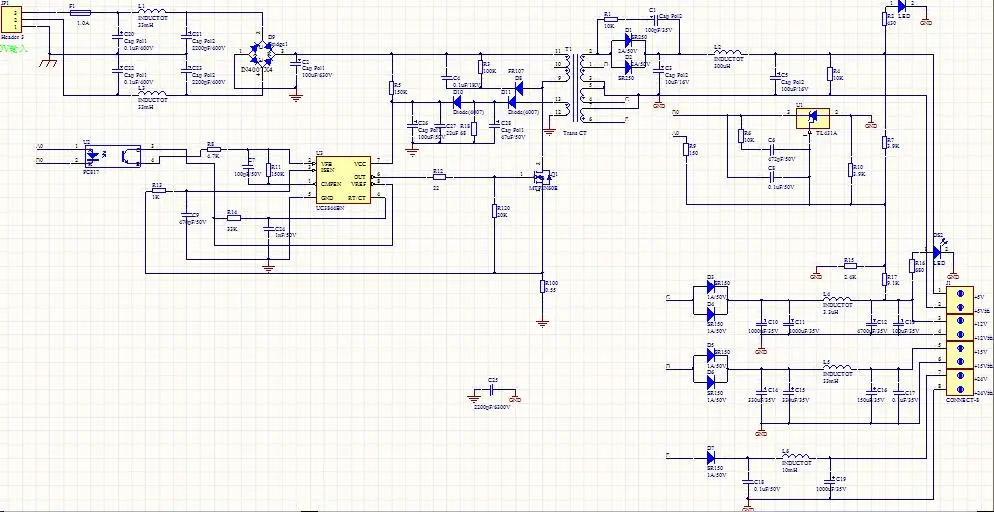Screen dimensions: 994x512
Task: Select the PC817 optocoupler U2
Action: [x=113, y=157]
